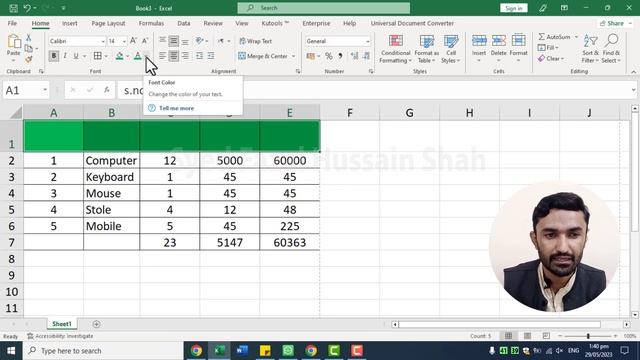The image size is (640, 360).
Task: Adjust the zoom slider in status bar
Action: coord(588,336)
